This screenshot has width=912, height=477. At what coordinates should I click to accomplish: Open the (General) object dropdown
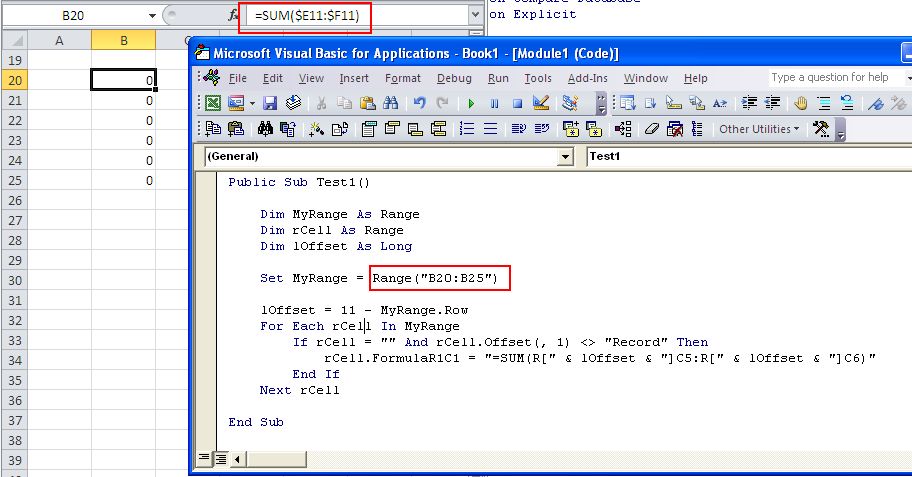coord(565,156)
